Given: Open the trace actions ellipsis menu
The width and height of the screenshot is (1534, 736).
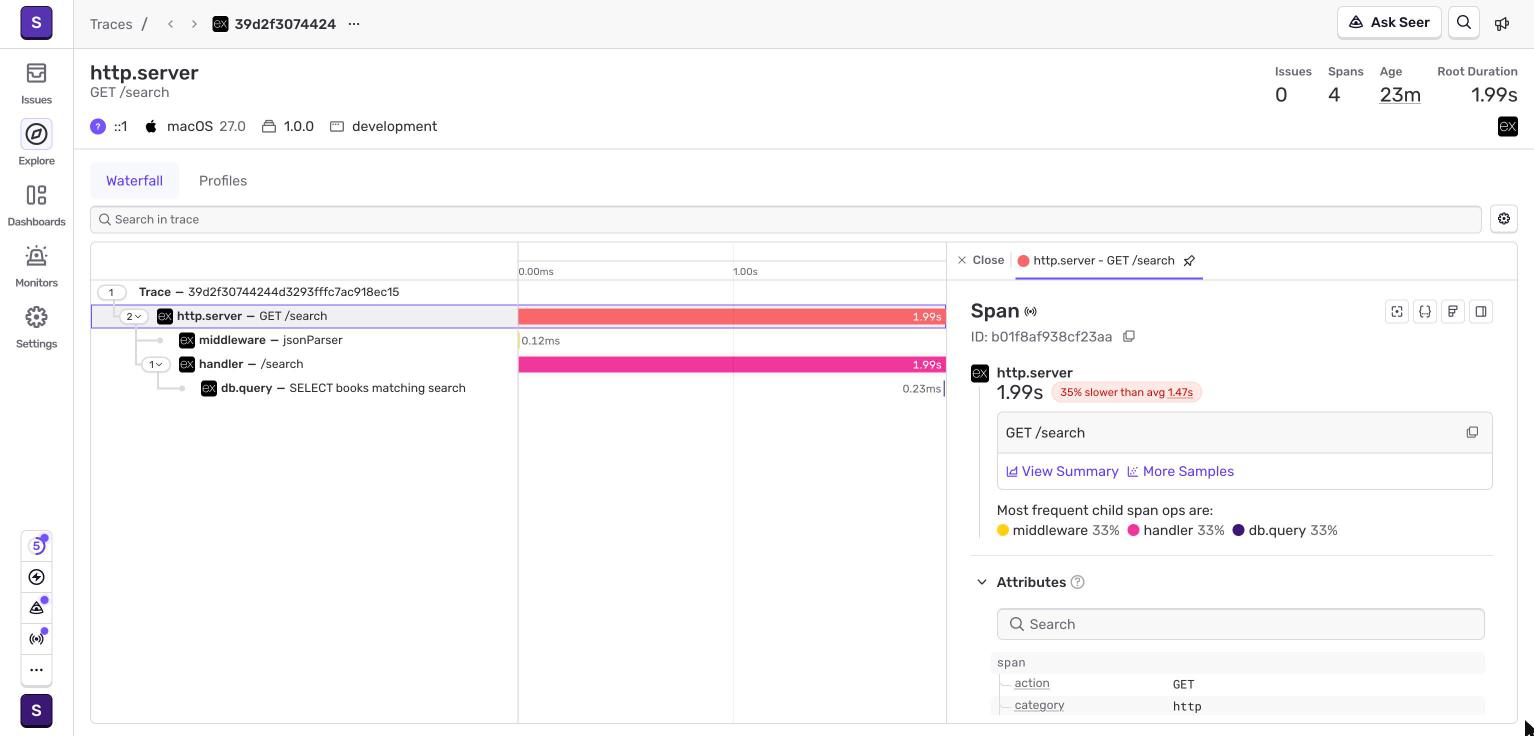Looking at the screenshot, I should click(354, 24).
